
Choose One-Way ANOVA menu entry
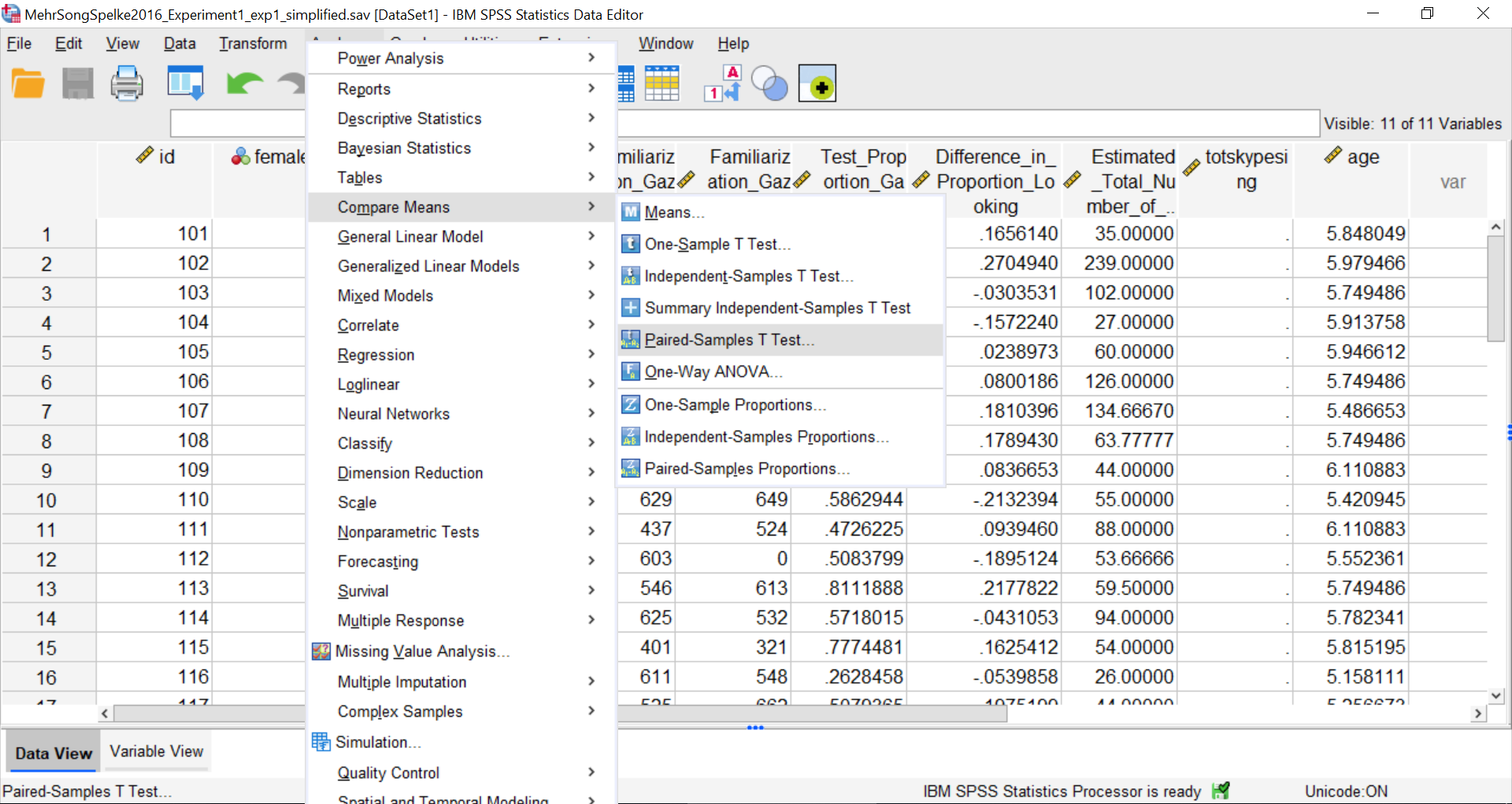tap(780, 372)
